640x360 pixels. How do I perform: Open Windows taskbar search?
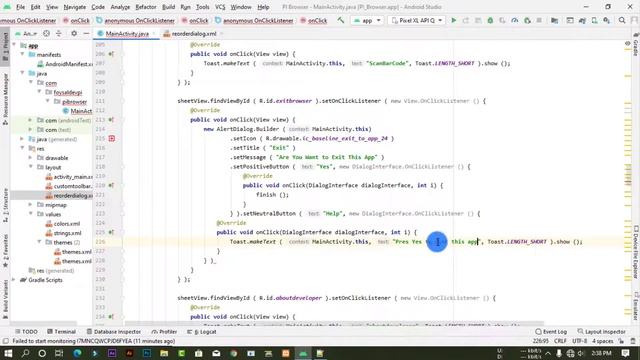coord(25,353)
